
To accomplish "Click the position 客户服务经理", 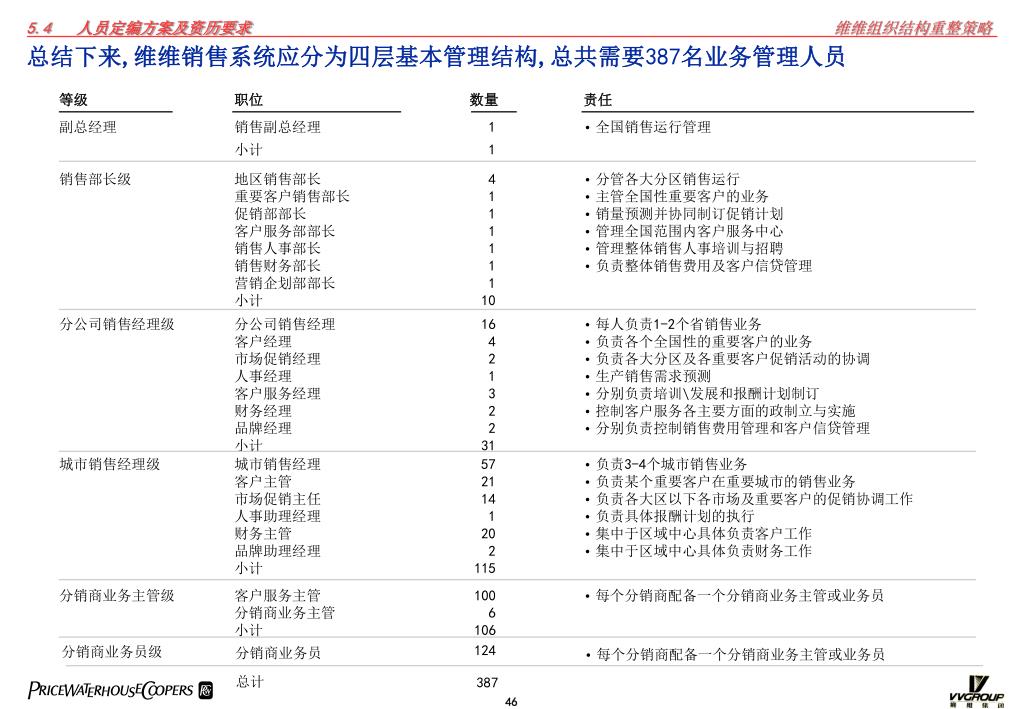I will pos(278,394).
